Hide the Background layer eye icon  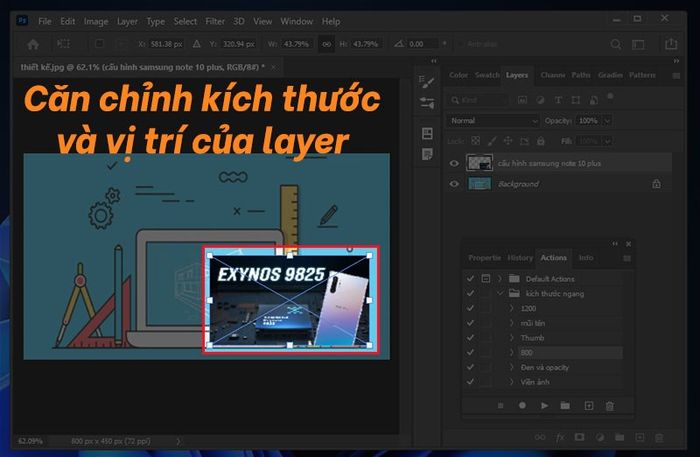(454, 184)
